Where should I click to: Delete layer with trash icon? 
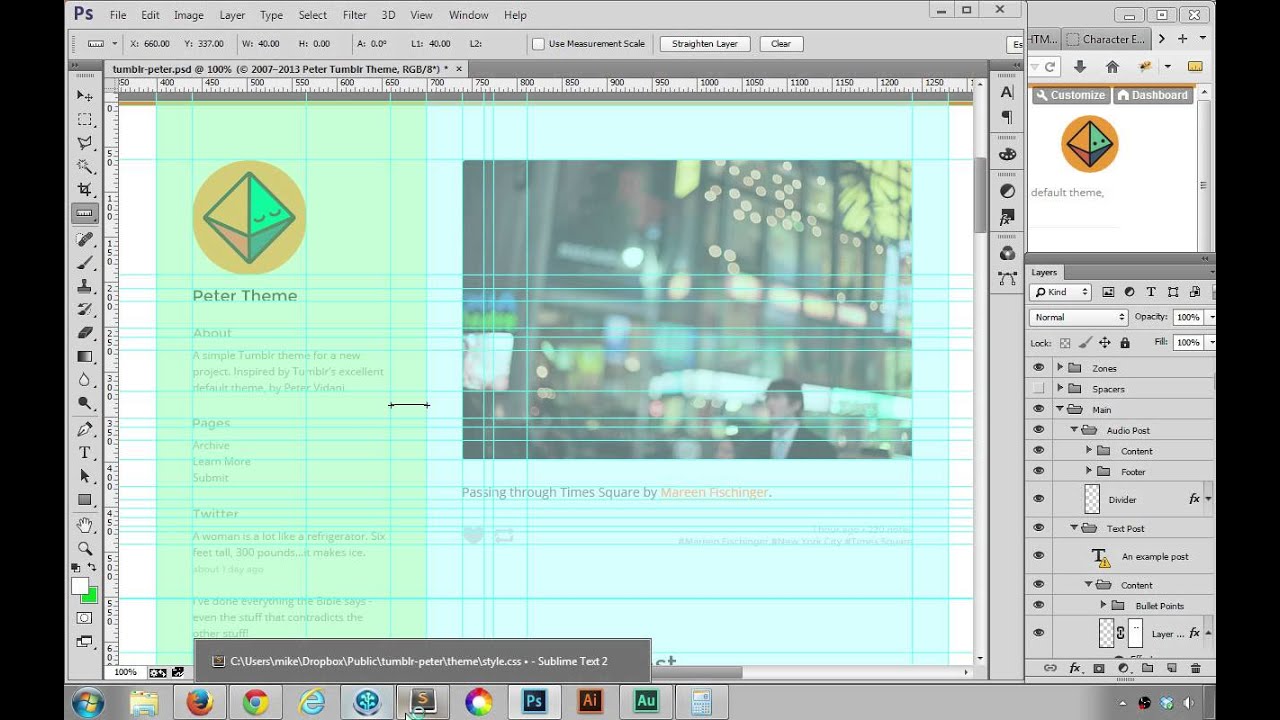[1196, 668]
